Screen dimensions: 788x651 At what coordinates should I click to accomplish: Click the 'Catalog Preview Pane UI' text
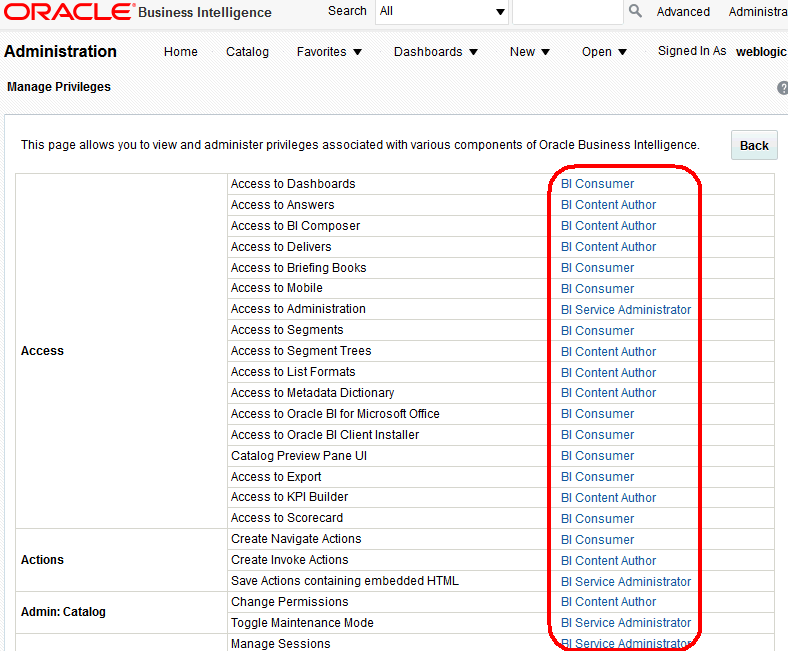299,456
